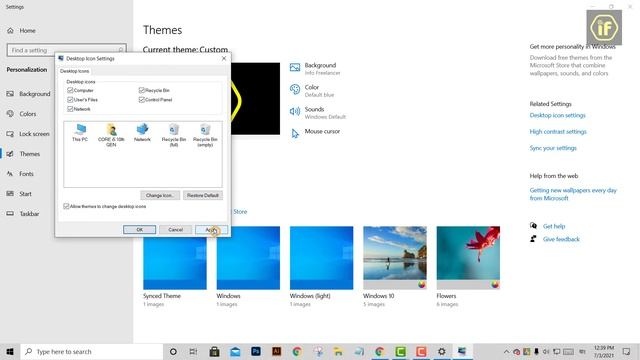Viewport: 640px width, 360px height.
Task: Click the Change Icon button
Action: (160, 196)
